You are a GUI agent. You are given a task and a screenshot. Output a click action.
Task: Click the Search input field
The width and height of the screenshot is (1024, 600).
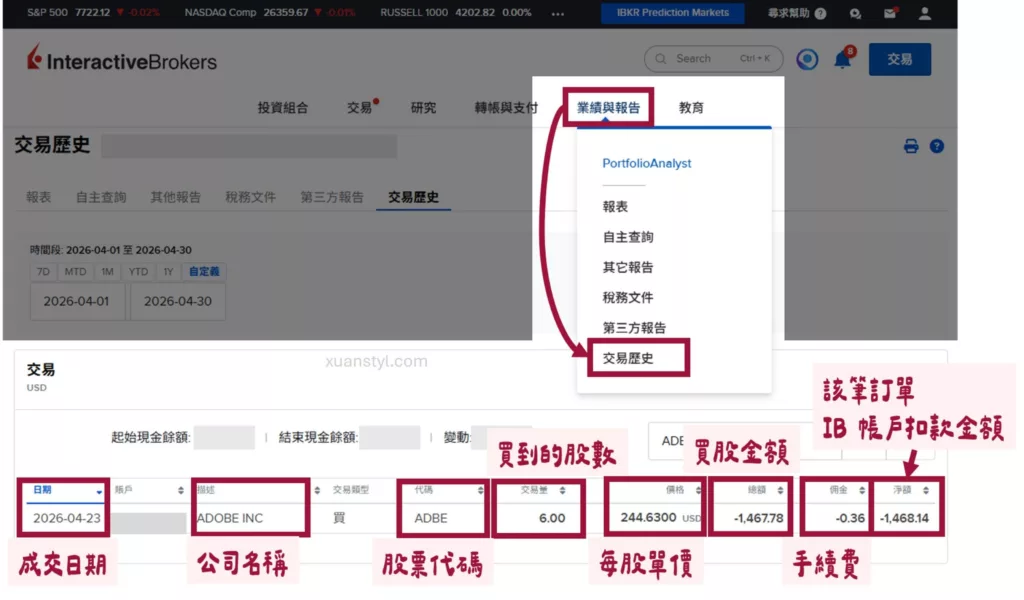coord(713,59)
